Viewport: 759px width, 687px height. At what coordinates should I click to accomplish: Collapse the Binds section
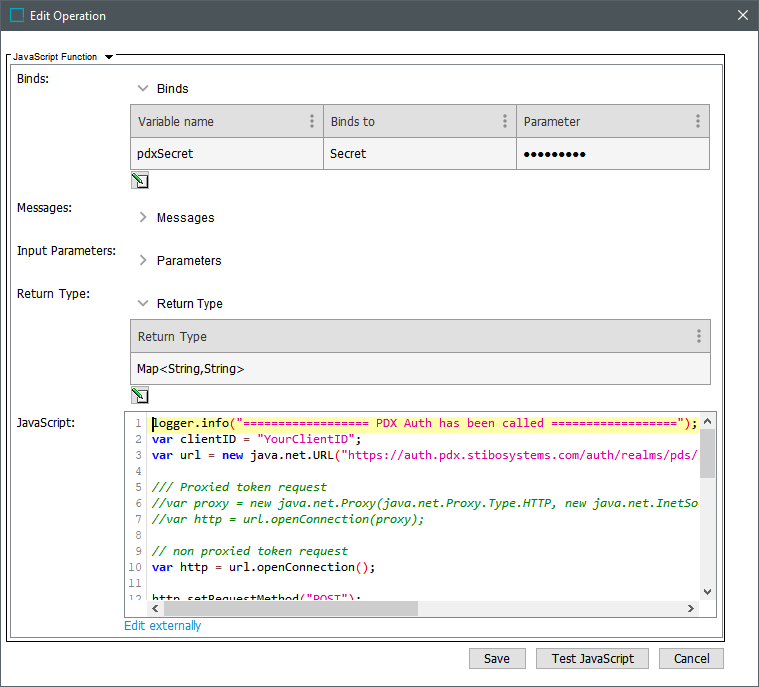coord(143,88)
